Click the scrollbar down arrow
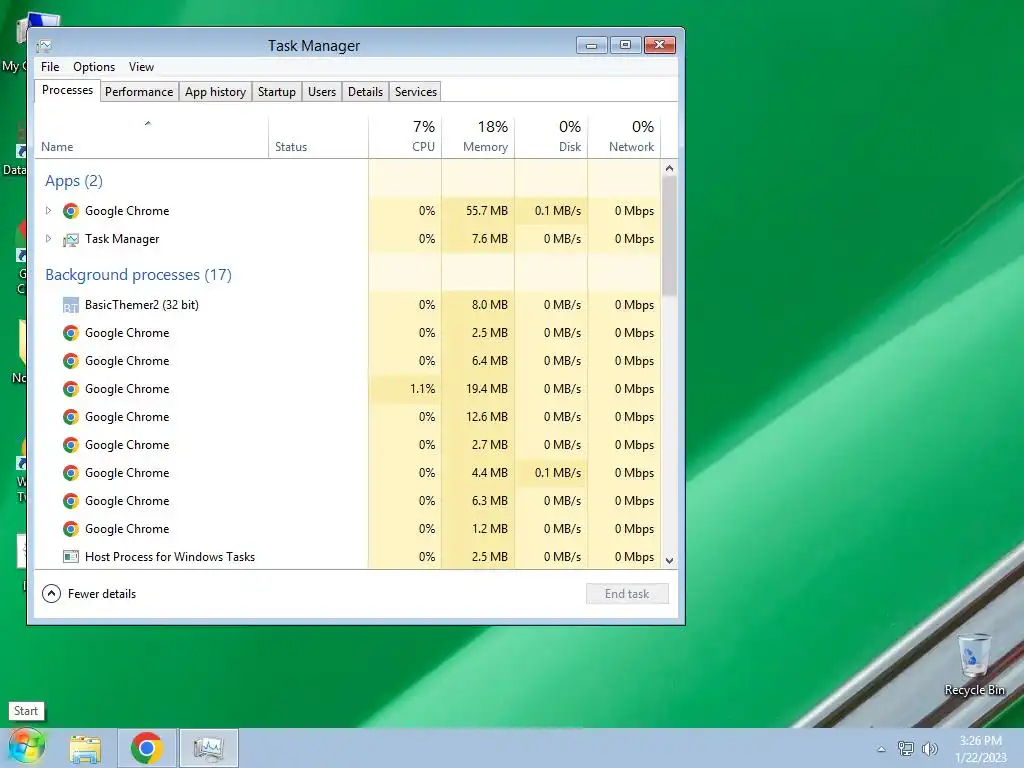This screenshot has height=768, width=1024. (669, 560)
